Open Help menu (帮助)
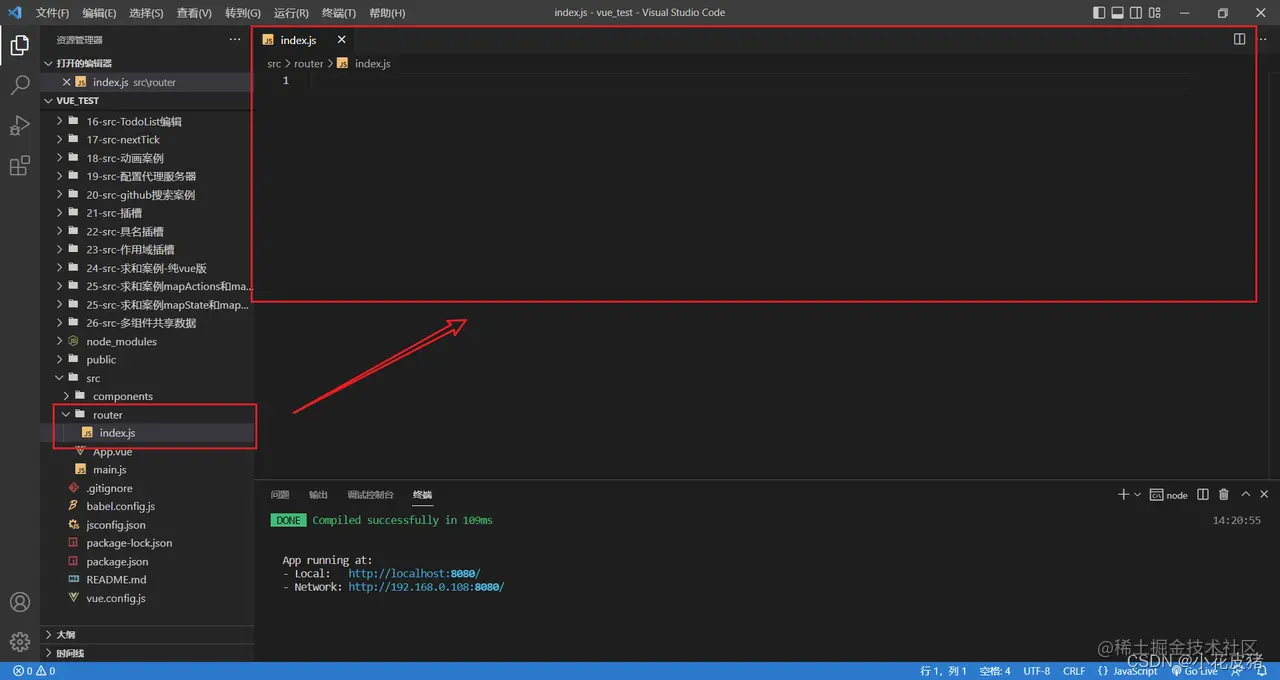The image size is (1280, 680). 387,13
